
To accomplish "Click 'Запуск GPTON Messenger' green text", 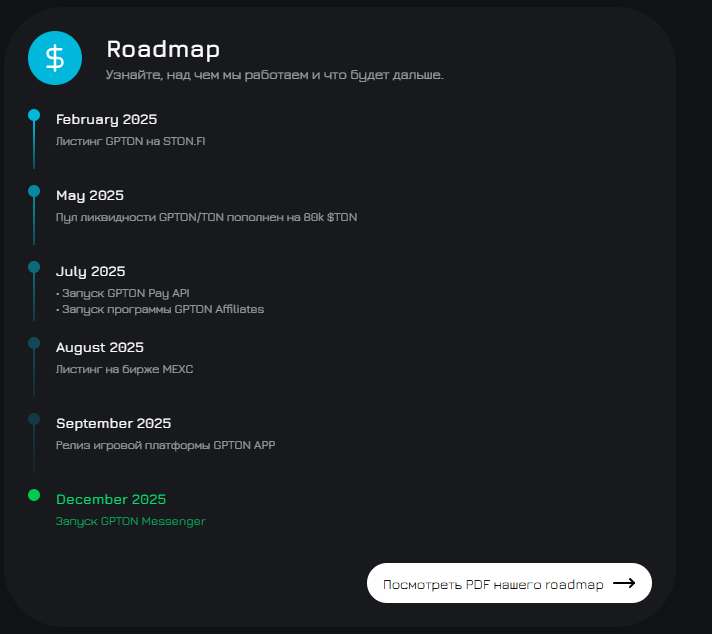I will 130,521.
